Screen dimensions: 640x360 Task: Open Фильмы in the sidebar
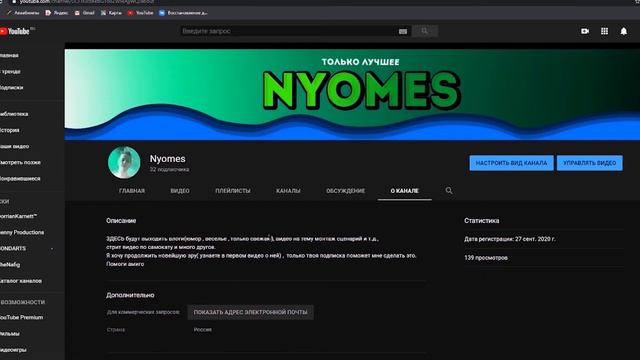(10, 333)
